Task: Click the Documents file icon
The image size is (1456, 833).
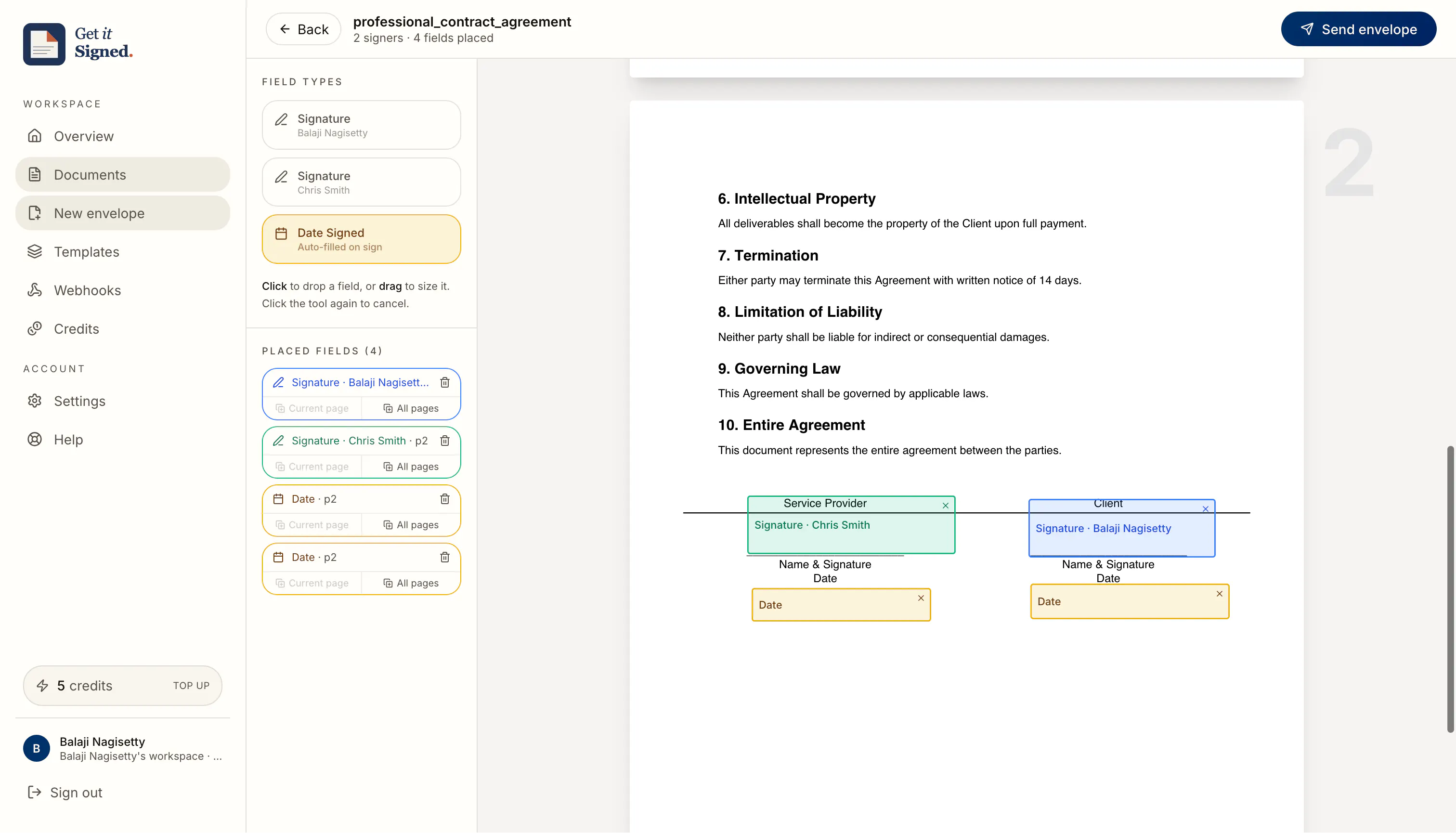Action: click(x=35, y=174)
